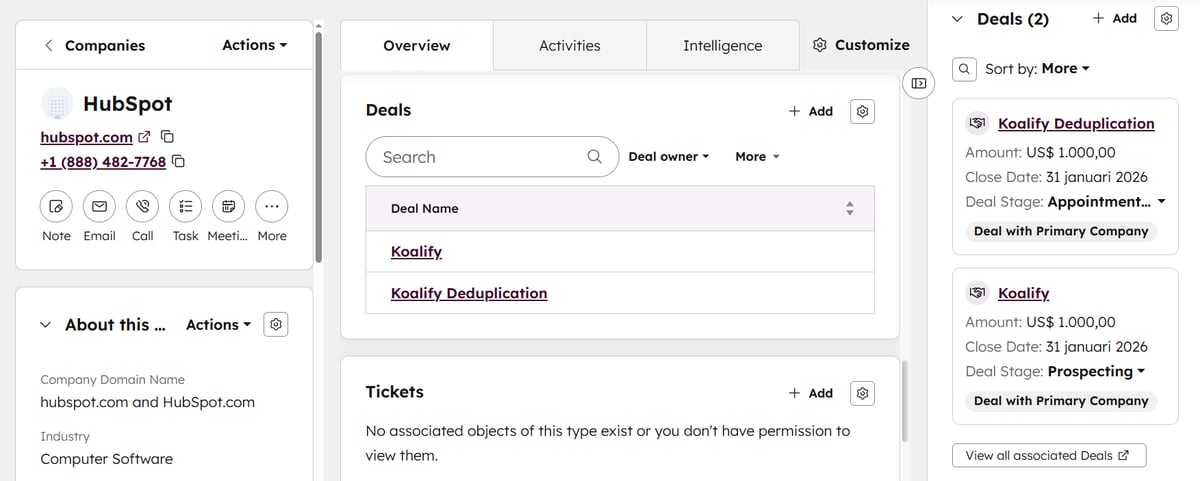Open the More actions ellipsis icon
The width and height of the screenshot is (1200, 481).
(x=271, y=206)
